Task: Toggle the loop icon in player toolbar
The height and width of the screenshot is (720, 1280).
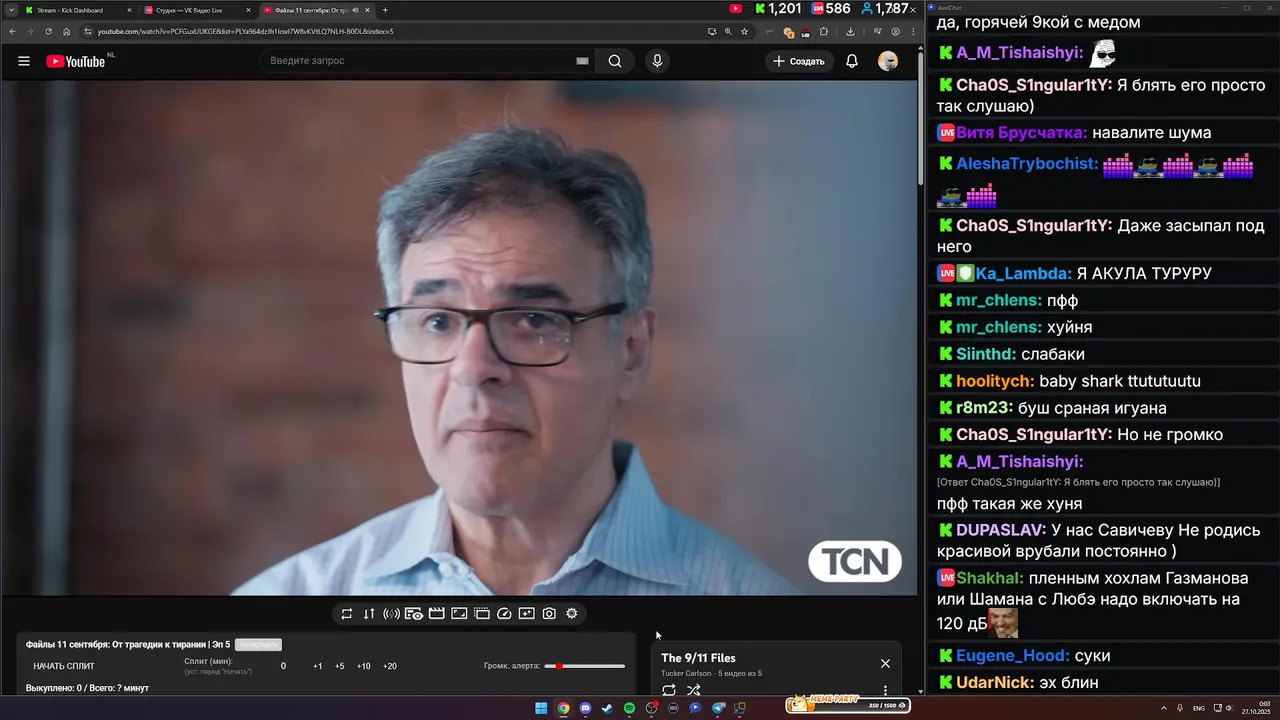Action: 346,614
